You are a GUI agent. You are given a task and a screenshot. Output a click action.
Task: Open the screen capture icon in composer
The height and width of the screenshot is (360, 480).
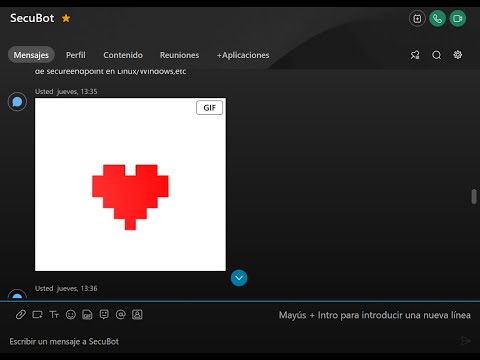coord(37,315)
